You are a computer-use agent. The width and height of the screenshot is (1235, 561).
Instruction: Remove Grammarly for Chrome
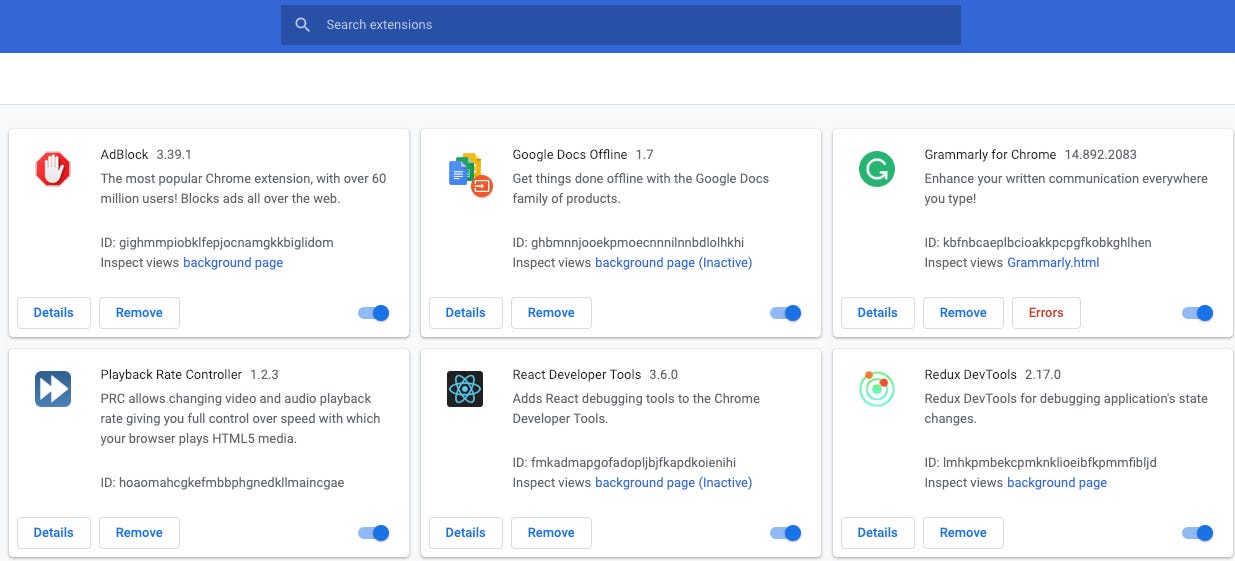coord(963,313)
